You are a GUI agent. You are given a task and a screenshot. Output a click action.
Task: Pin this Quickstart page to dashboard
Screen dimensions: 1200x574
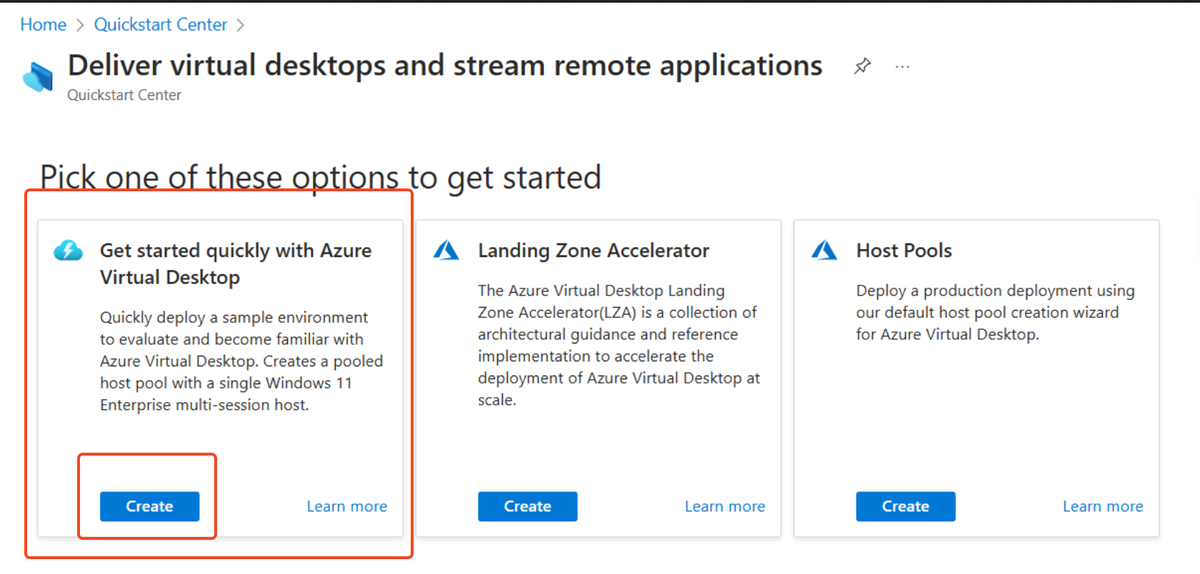[x=862, y=67]
